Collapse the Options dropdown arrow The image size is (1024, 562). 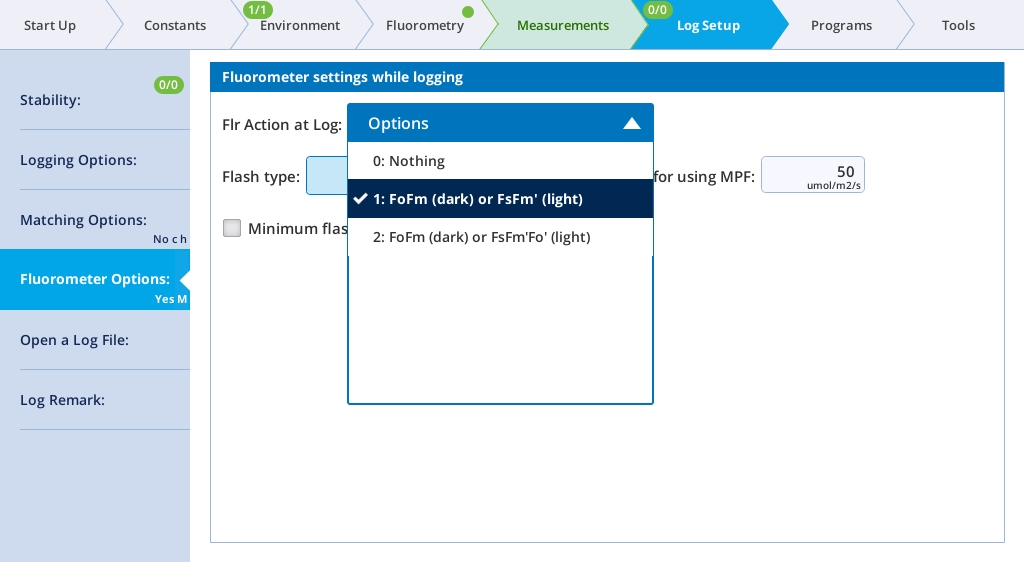631,124
